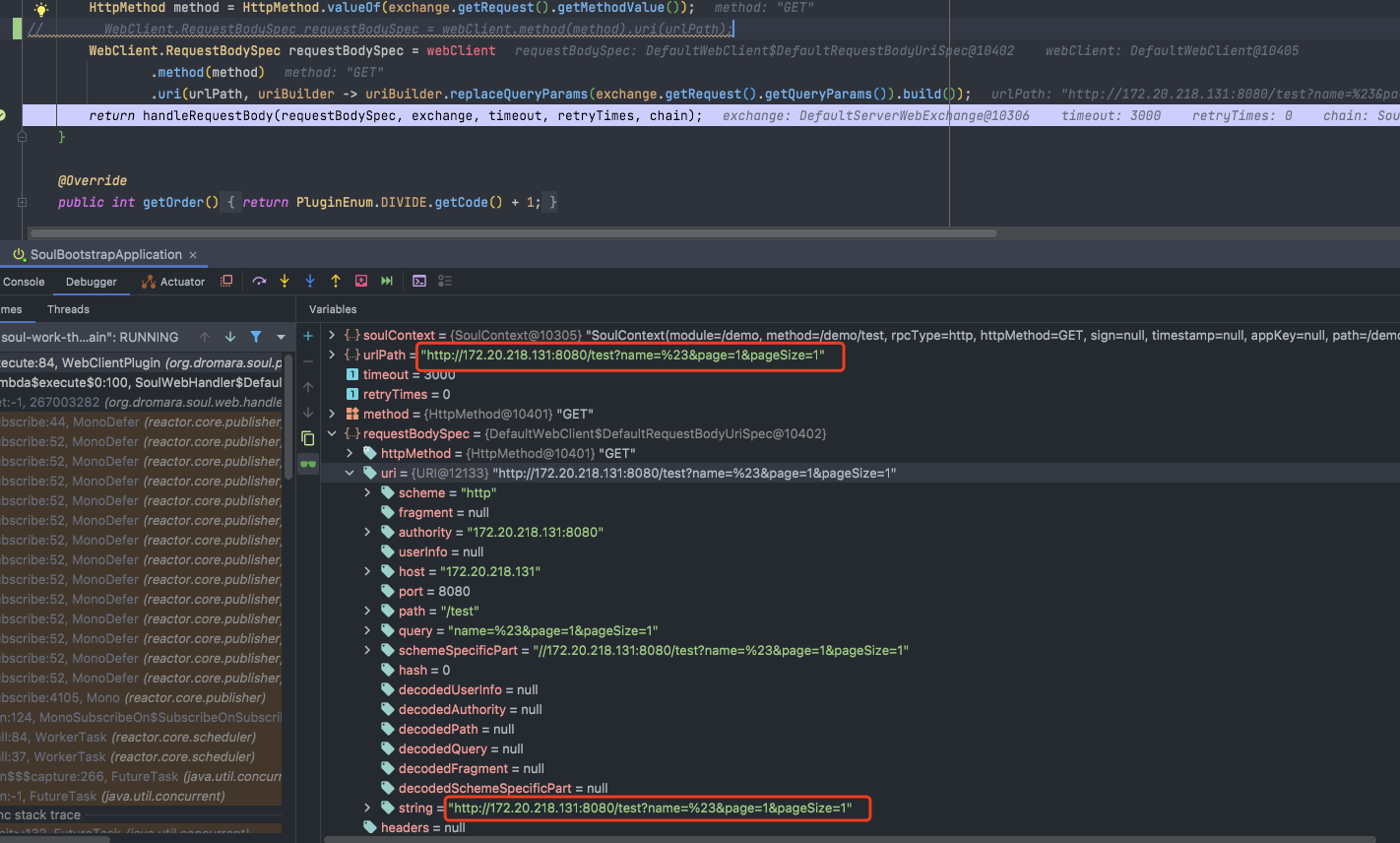The image size is (1400, 843).
Task: Select the port = 8080 field row
Action: tap(860, 591)
